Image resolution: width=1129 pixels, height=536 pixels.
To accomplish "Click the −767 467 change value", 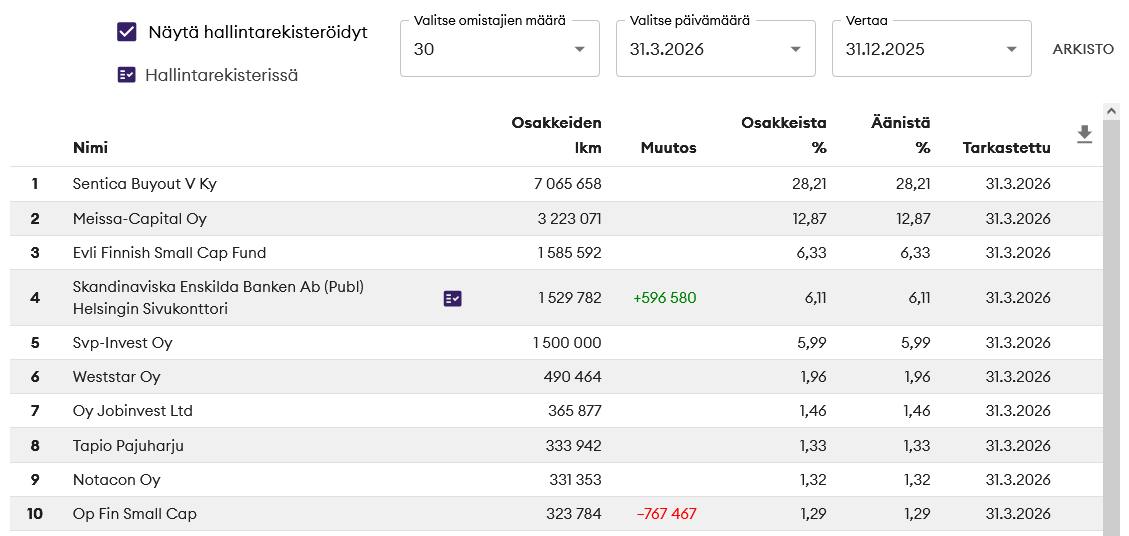I will click(667, 514).
